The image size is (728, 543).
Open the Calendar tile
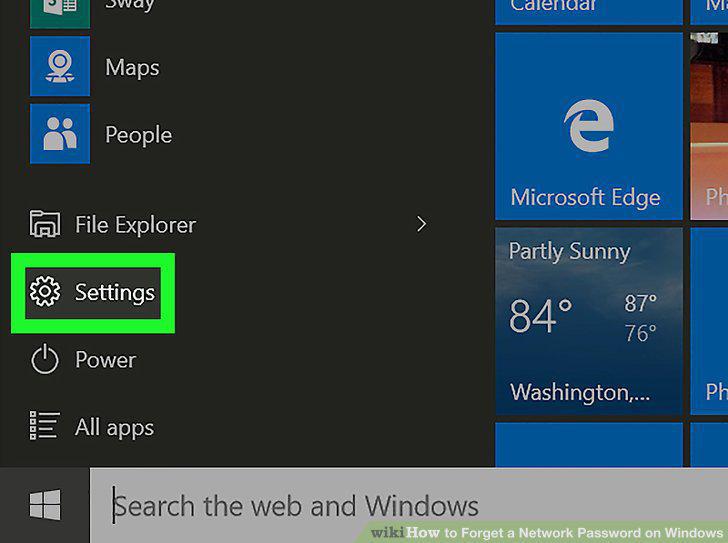(x=589, y=12)
